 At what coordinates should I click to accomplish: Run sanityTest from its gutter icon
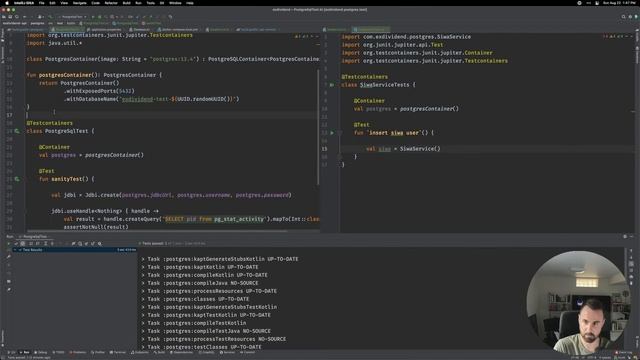tap(17, 179)
